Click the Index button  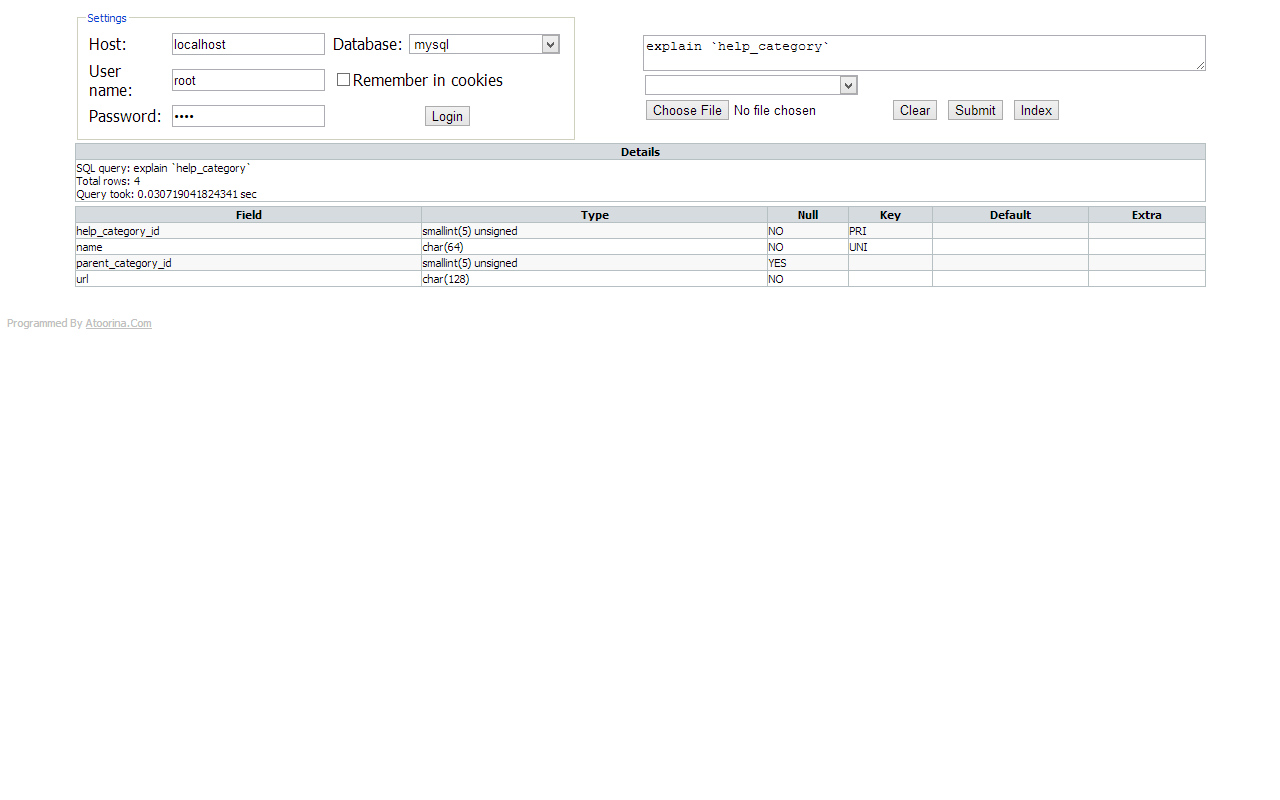pyautogui.click(x=1036, y=110)
